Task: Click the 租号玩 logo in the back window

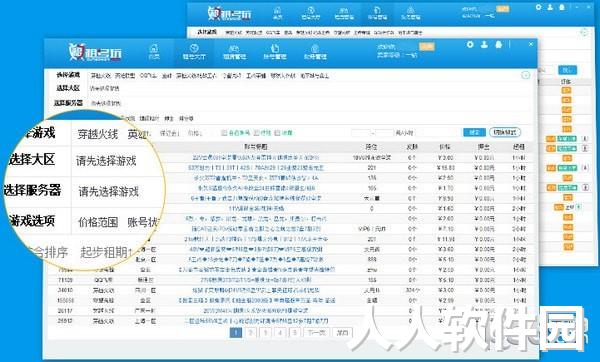Action: tap(230, 14)
